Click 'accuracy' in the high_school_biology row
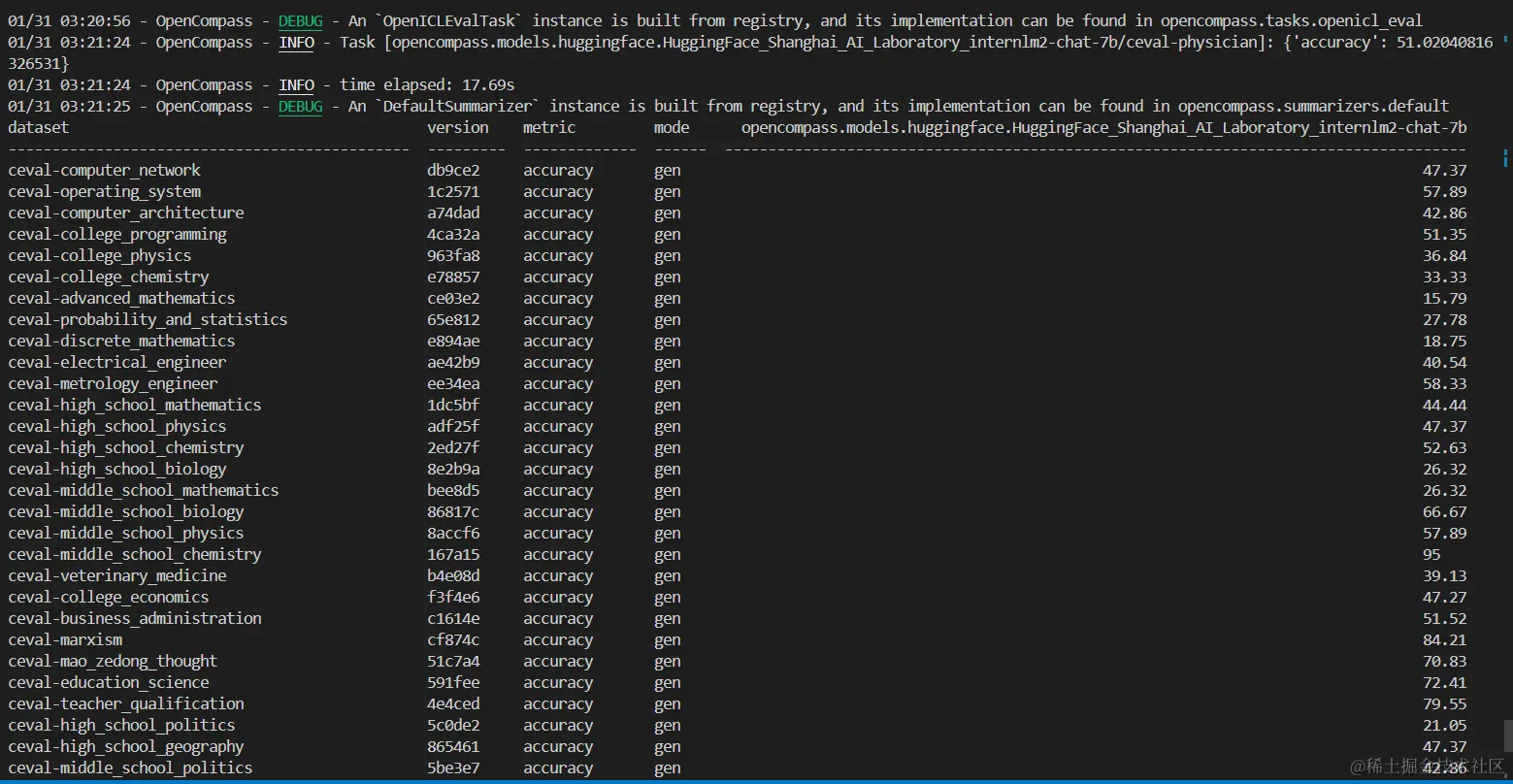The height and width of the screenshot is (784, 1513). [558, 469]
